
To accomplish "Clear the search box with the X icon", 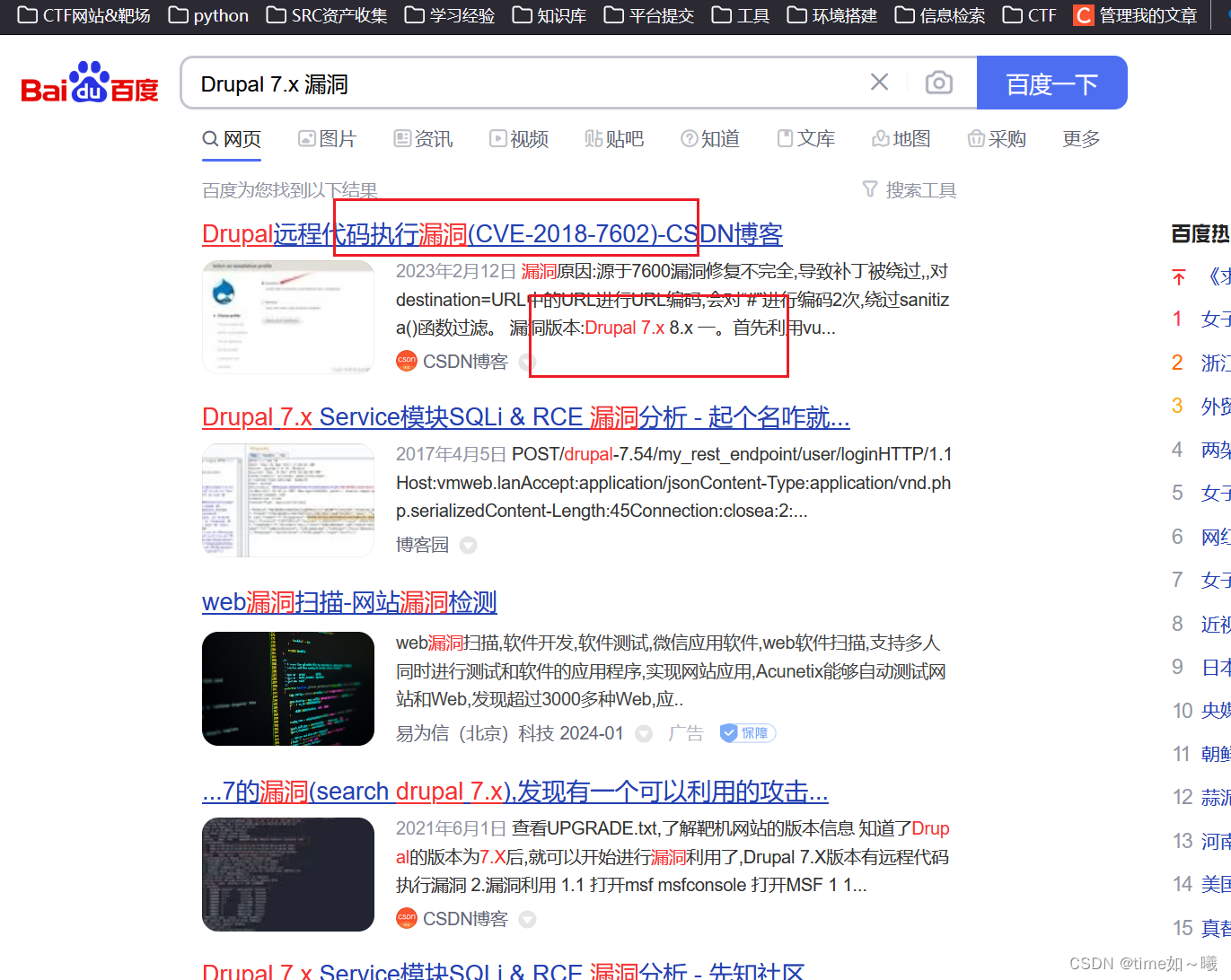I will [x=880, y=83].
